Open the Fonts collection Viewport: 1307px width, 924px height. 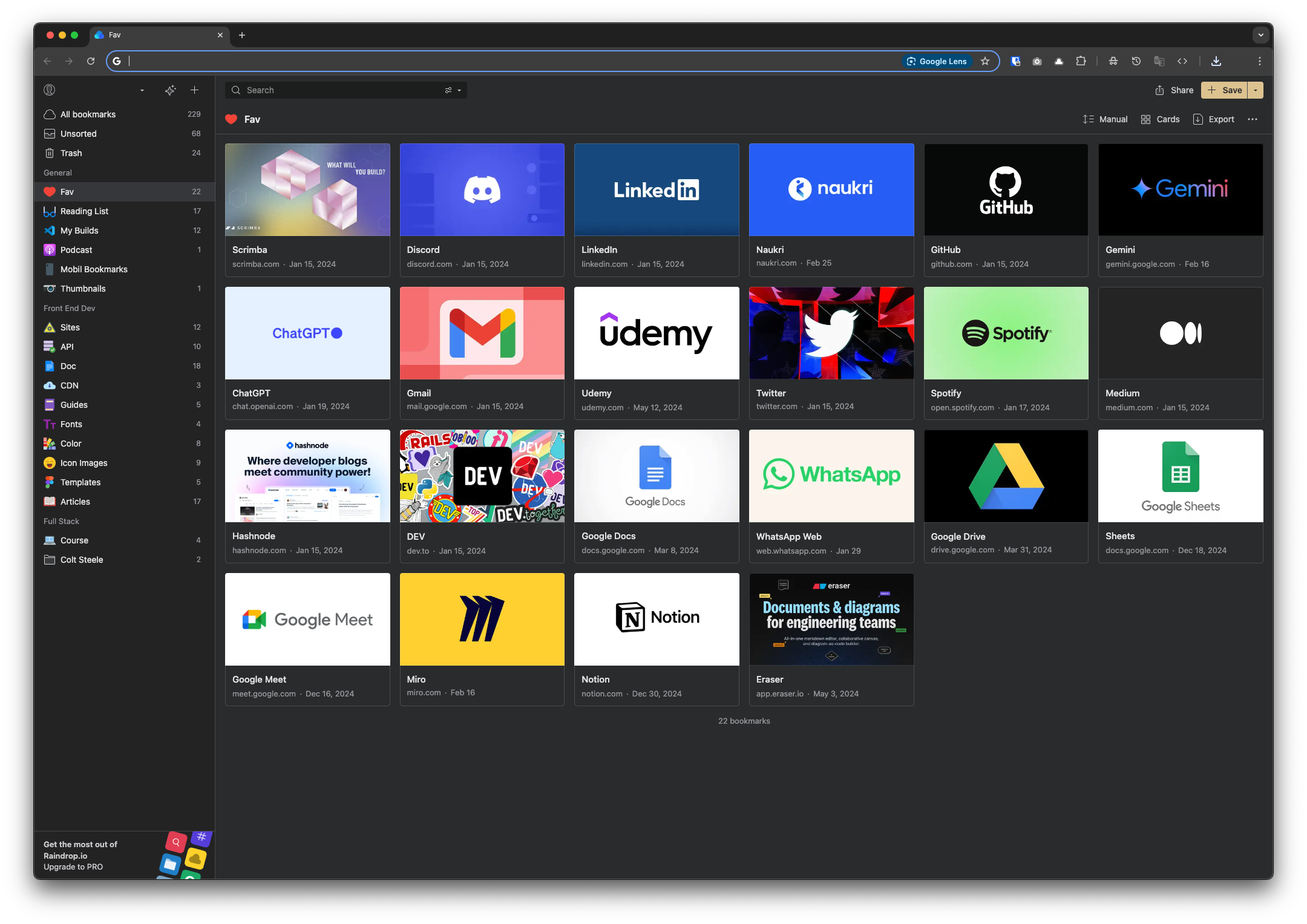pos(124,424)
